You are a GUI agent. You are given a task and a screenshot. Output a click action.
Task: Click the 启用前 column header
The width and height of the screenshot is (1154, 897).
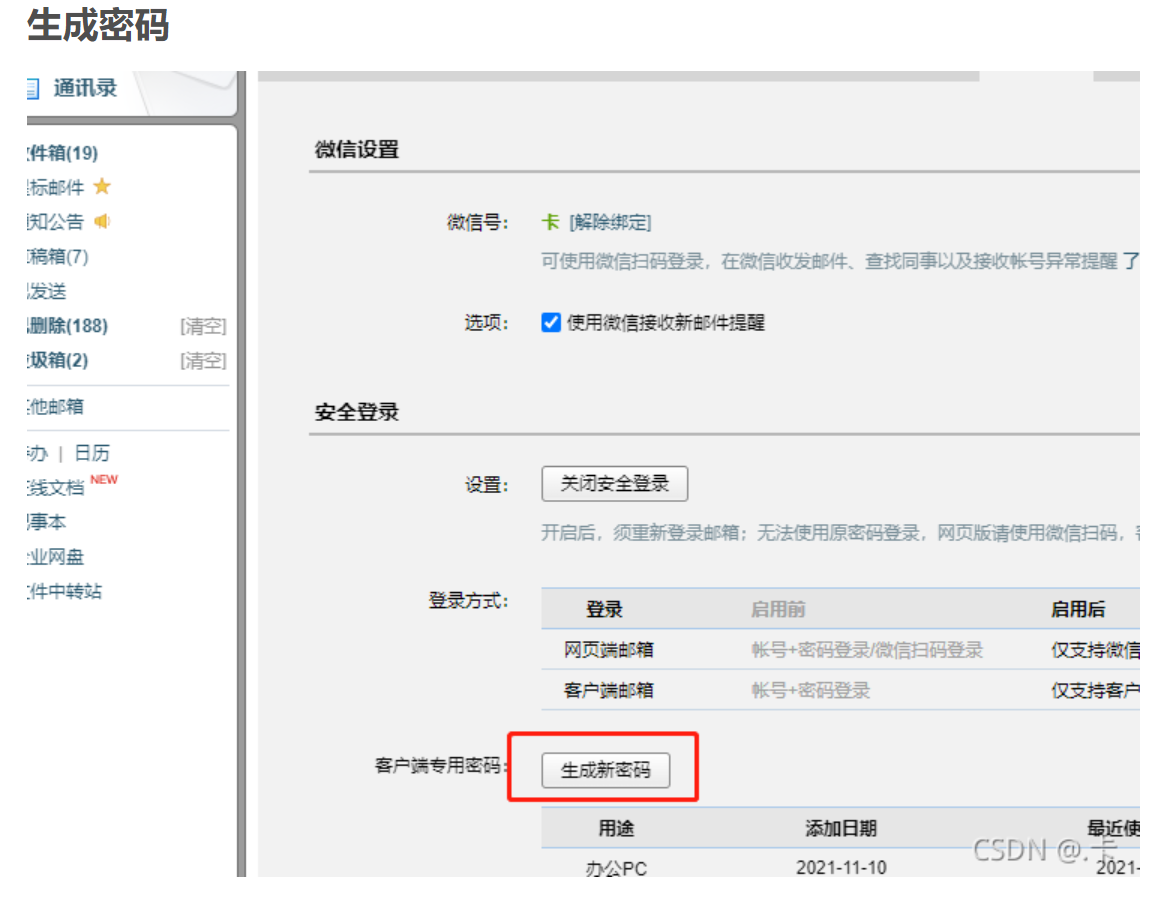[x=778, y=609]
